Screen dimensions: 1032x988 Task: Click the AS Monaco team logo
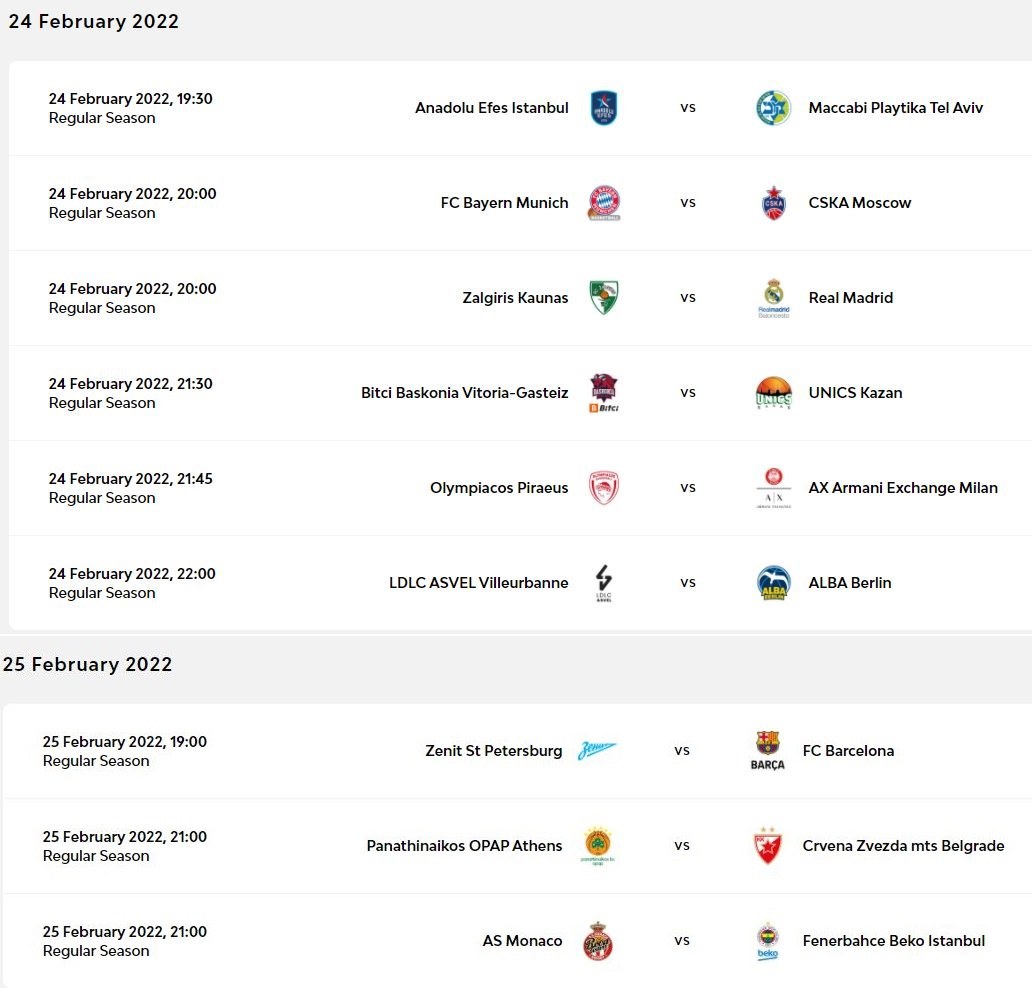598,941
